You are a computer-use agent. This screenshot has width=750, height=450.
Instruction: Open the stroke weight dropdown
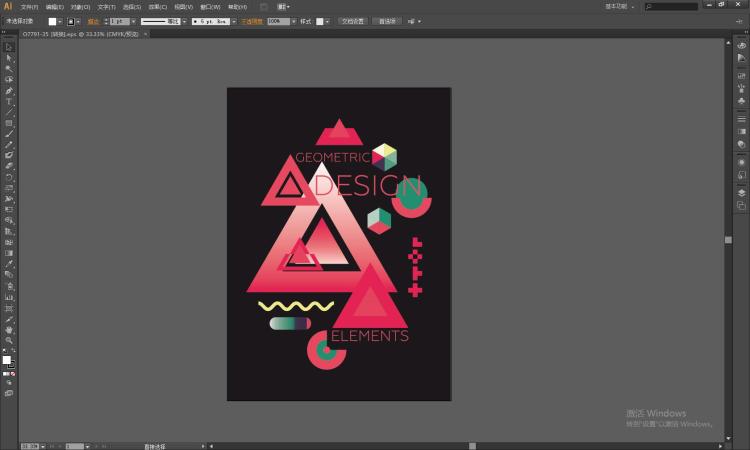(x=133, y=22)
